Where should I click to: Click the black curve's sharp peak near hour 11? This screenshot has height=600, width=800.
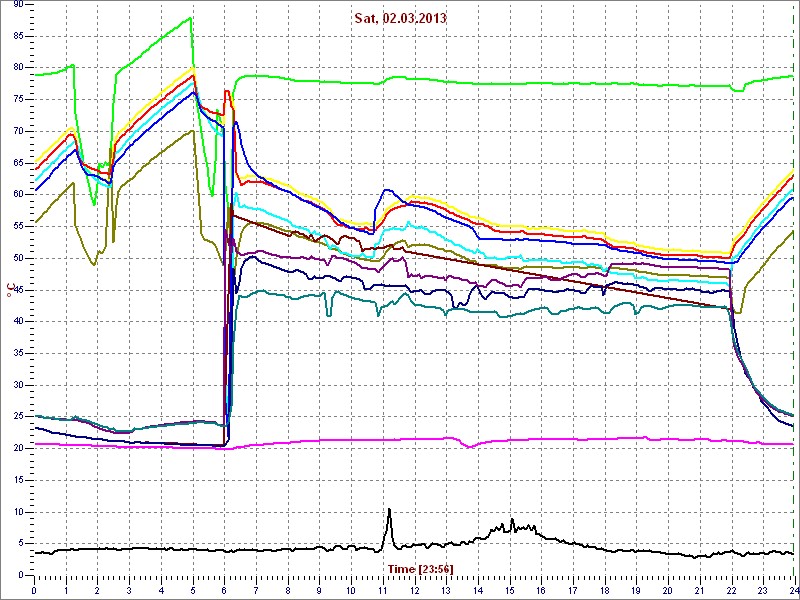tap(389, 509)
